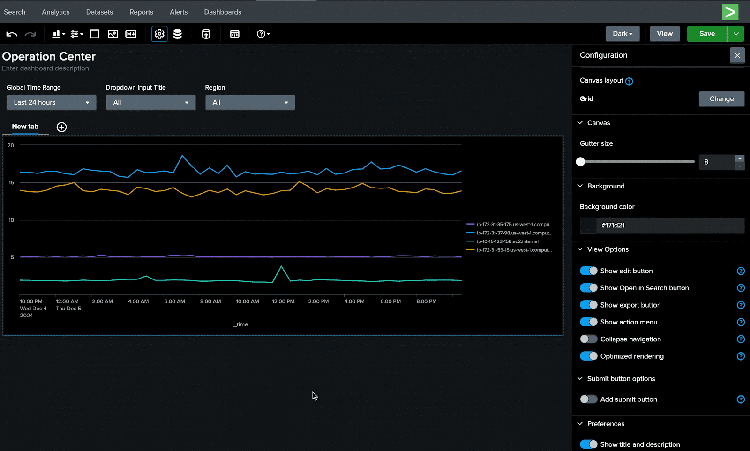
Task: Click the Canvas layout info icon
Action: point(629,81)
